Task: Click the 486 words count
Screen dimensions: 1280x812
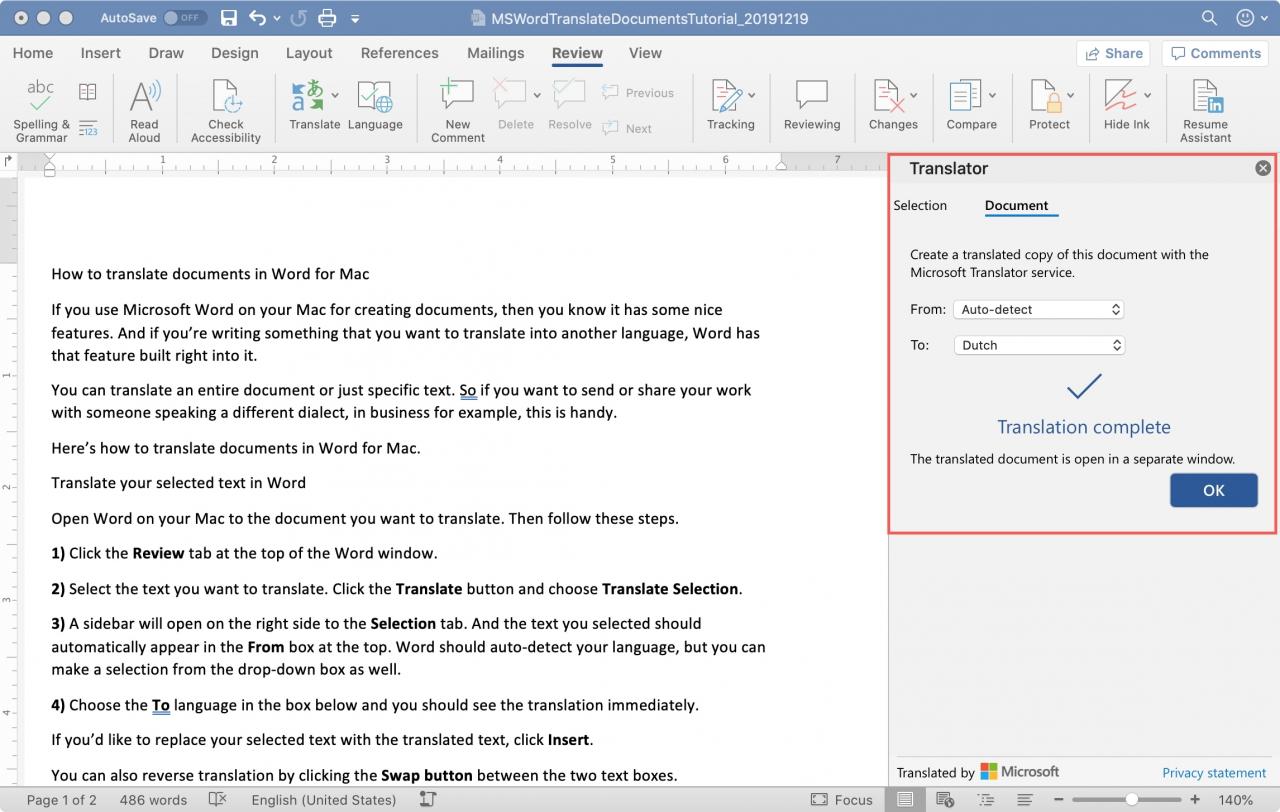Action: (x=153, y=799)
